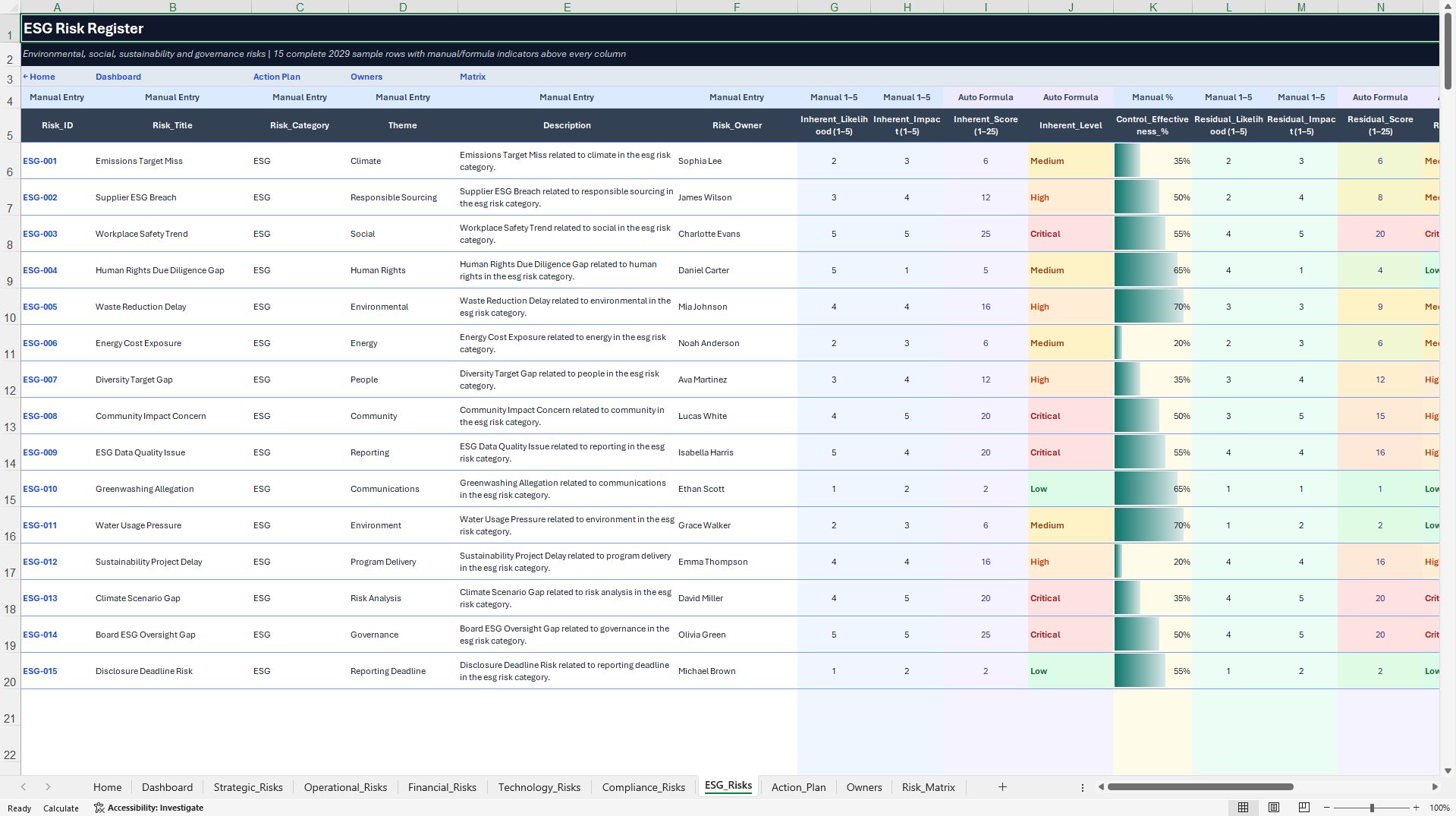
Task: Select theme cell Human Rights
Action: tap(403, 270)
